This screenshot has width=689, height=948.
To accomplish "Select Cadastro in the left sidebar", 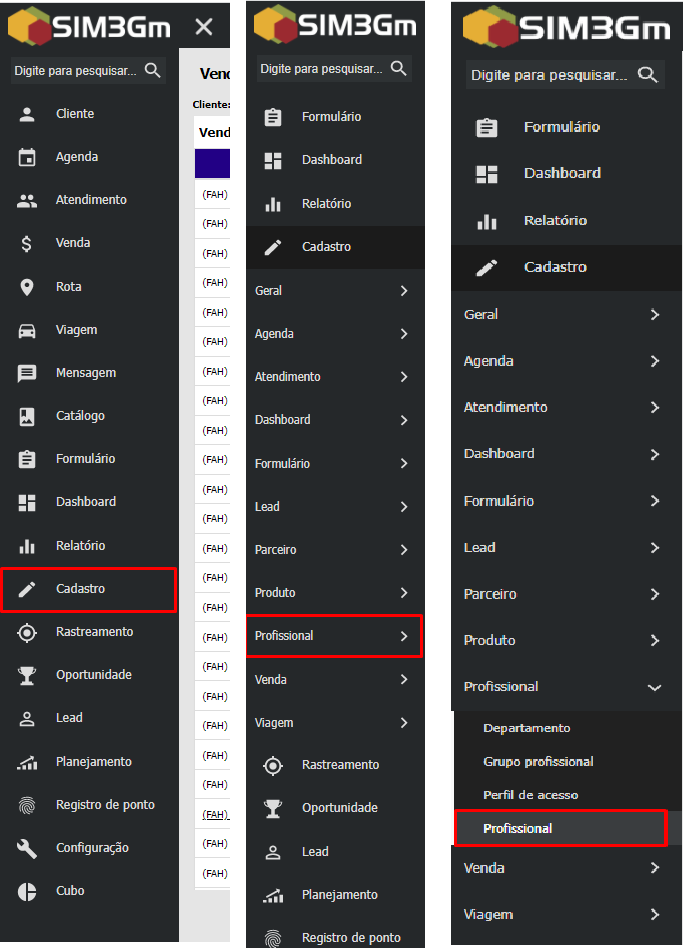I will tap(89, 589).
